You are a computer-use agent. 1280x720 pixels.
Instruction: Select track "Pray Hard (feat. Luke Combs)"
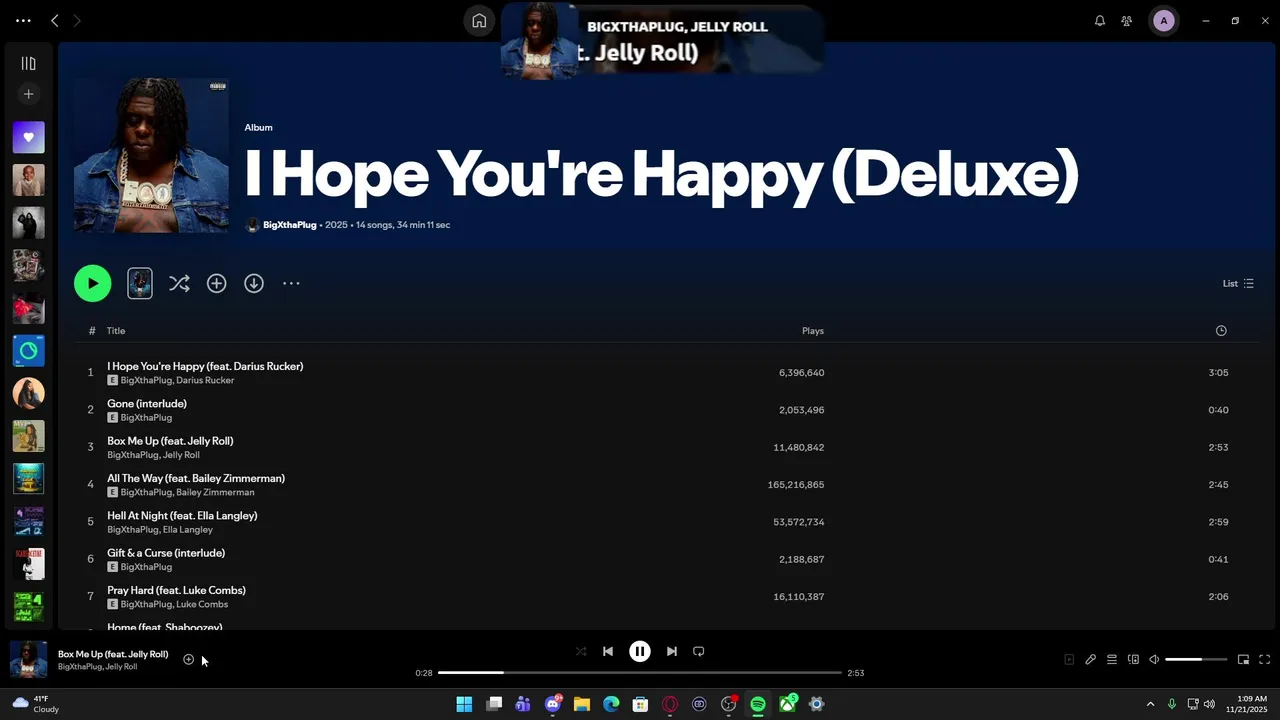pos(176,590)
